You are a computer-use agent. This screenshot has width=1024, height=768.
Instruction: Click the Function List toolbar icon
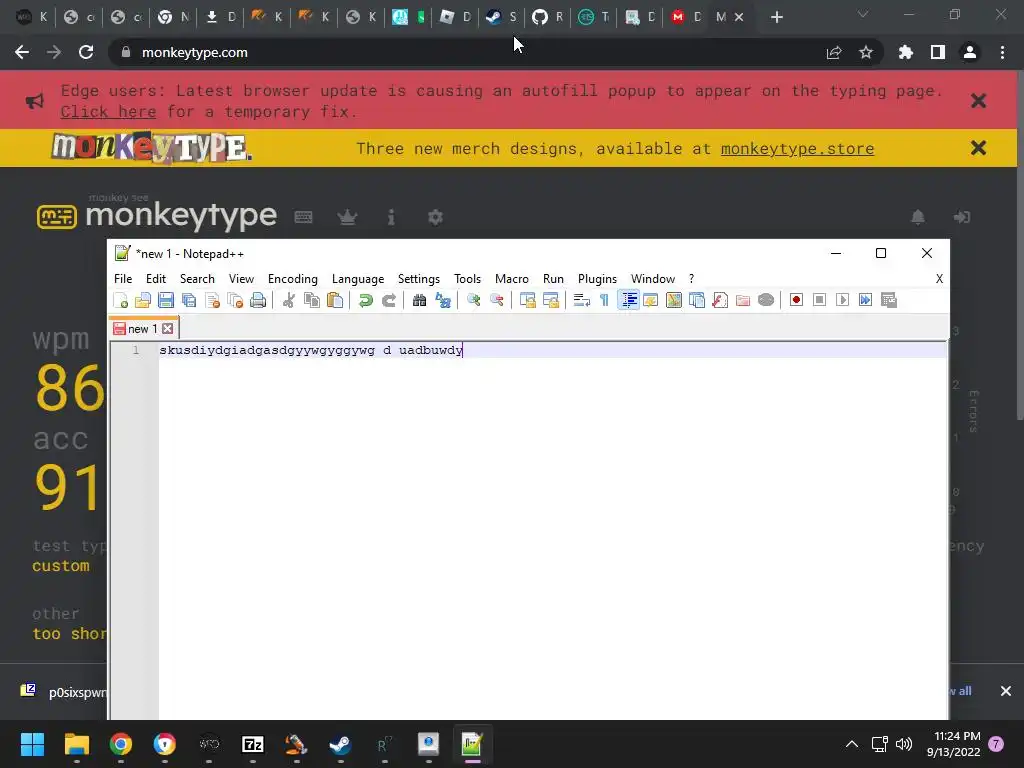pyautogui.click(x=720, y=300)
